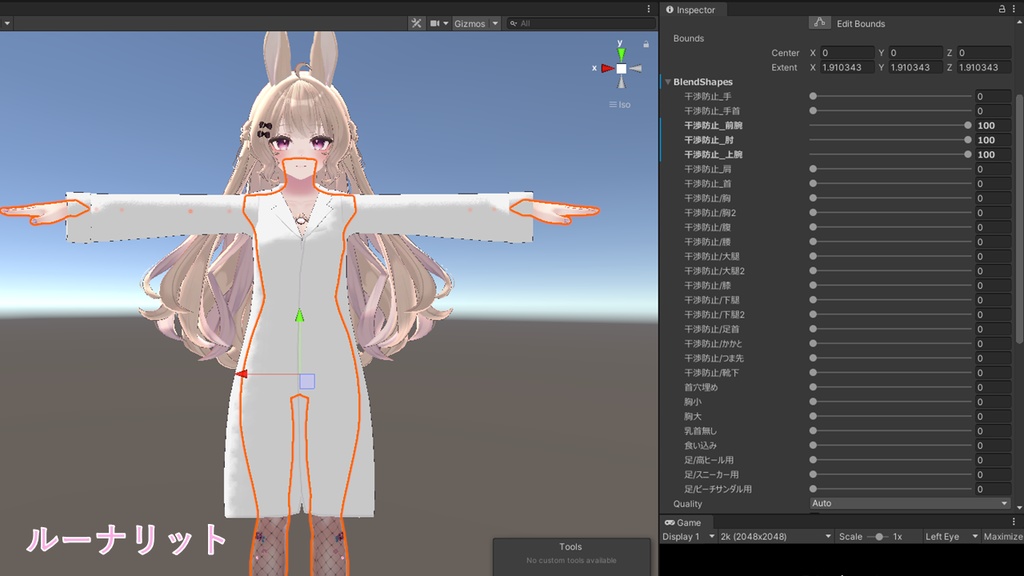Open the Gizmos dropdown arrow
This screenshot has height=576, width=1024.
pos(495,24)
